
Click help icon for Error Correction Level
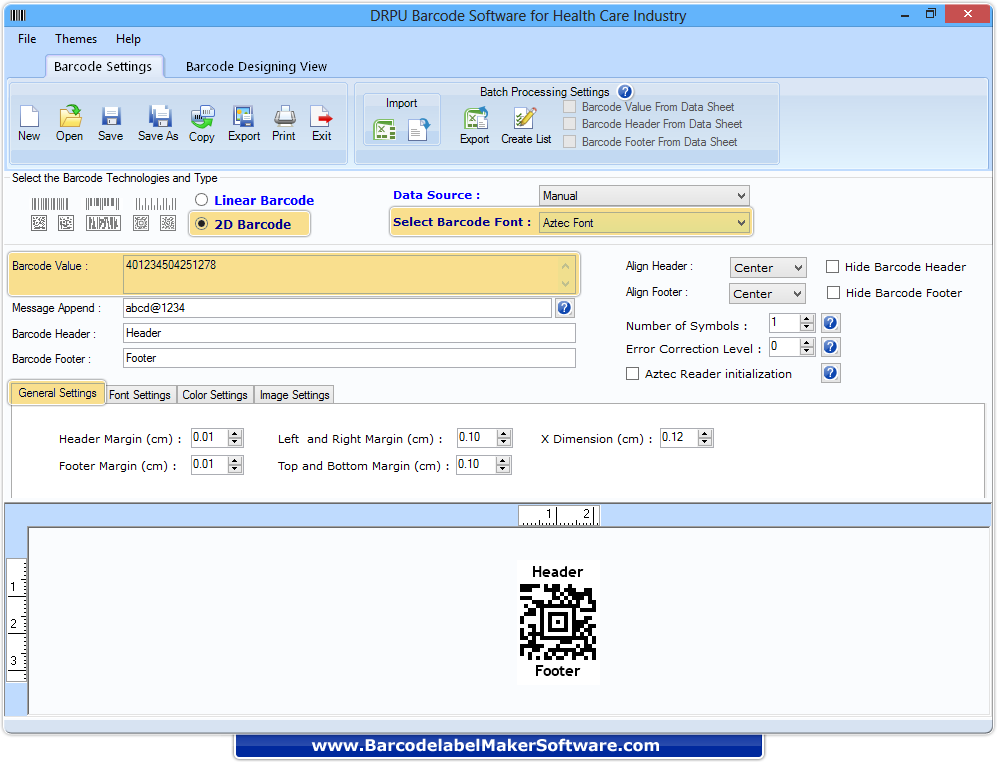(830, 347)
